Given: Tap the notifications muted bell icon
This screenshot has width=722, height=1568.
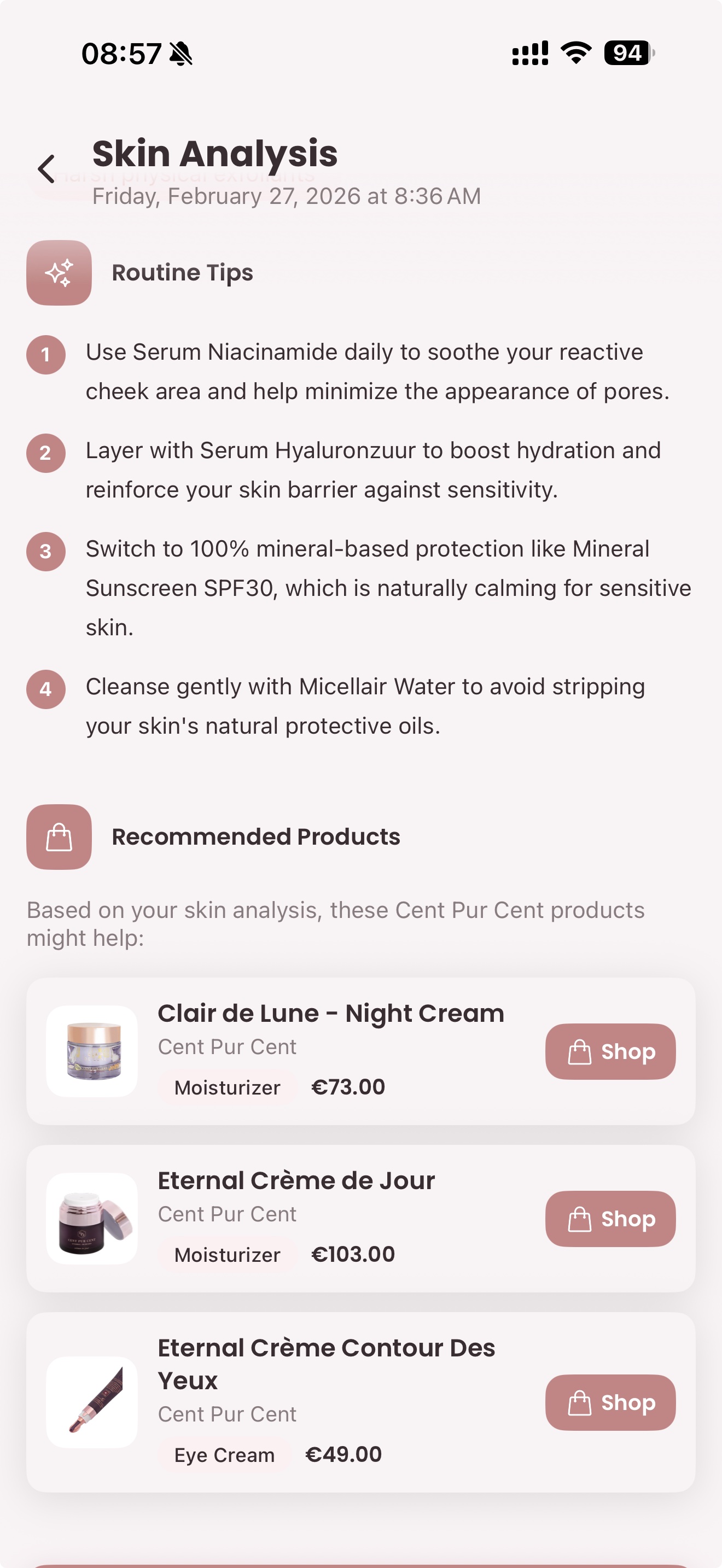Looking at the screenshot, I should tap(181, 53).
